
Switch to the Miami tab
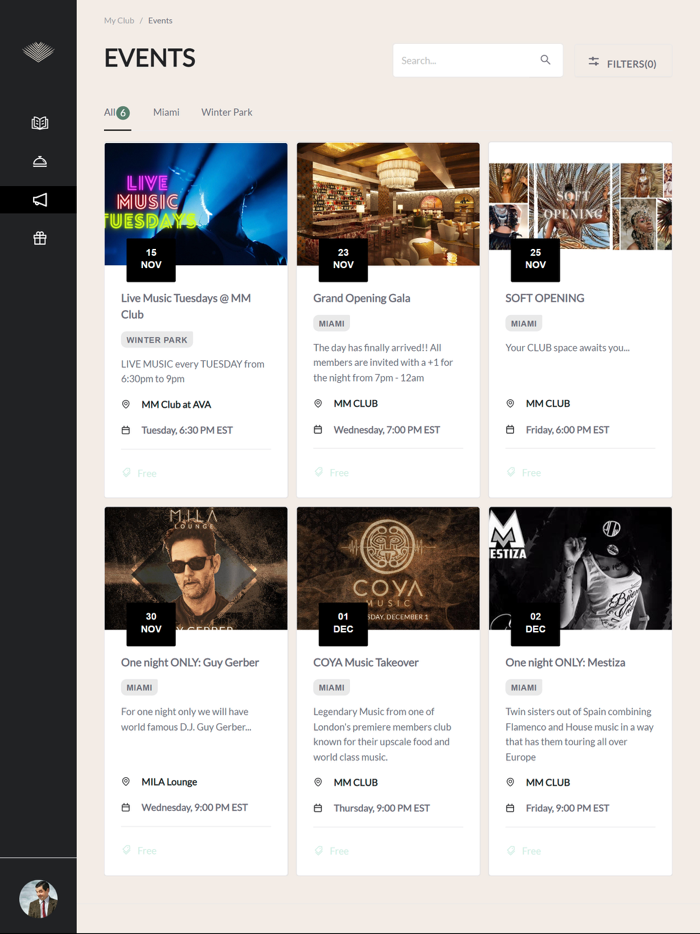(x=166, y=112)
